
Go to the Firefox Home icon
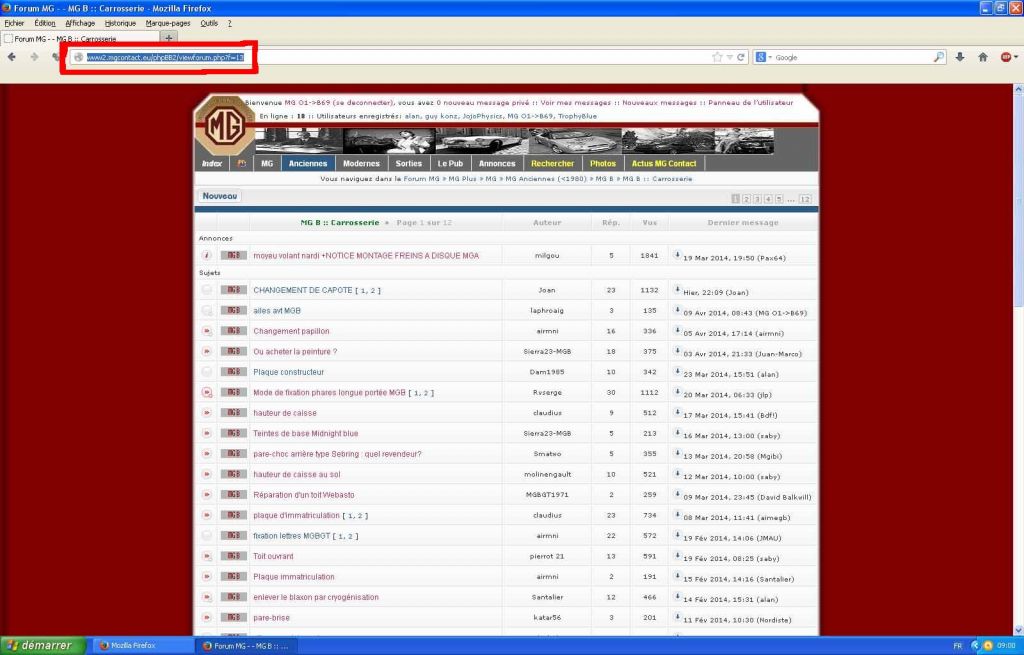[x=983, y=57]
